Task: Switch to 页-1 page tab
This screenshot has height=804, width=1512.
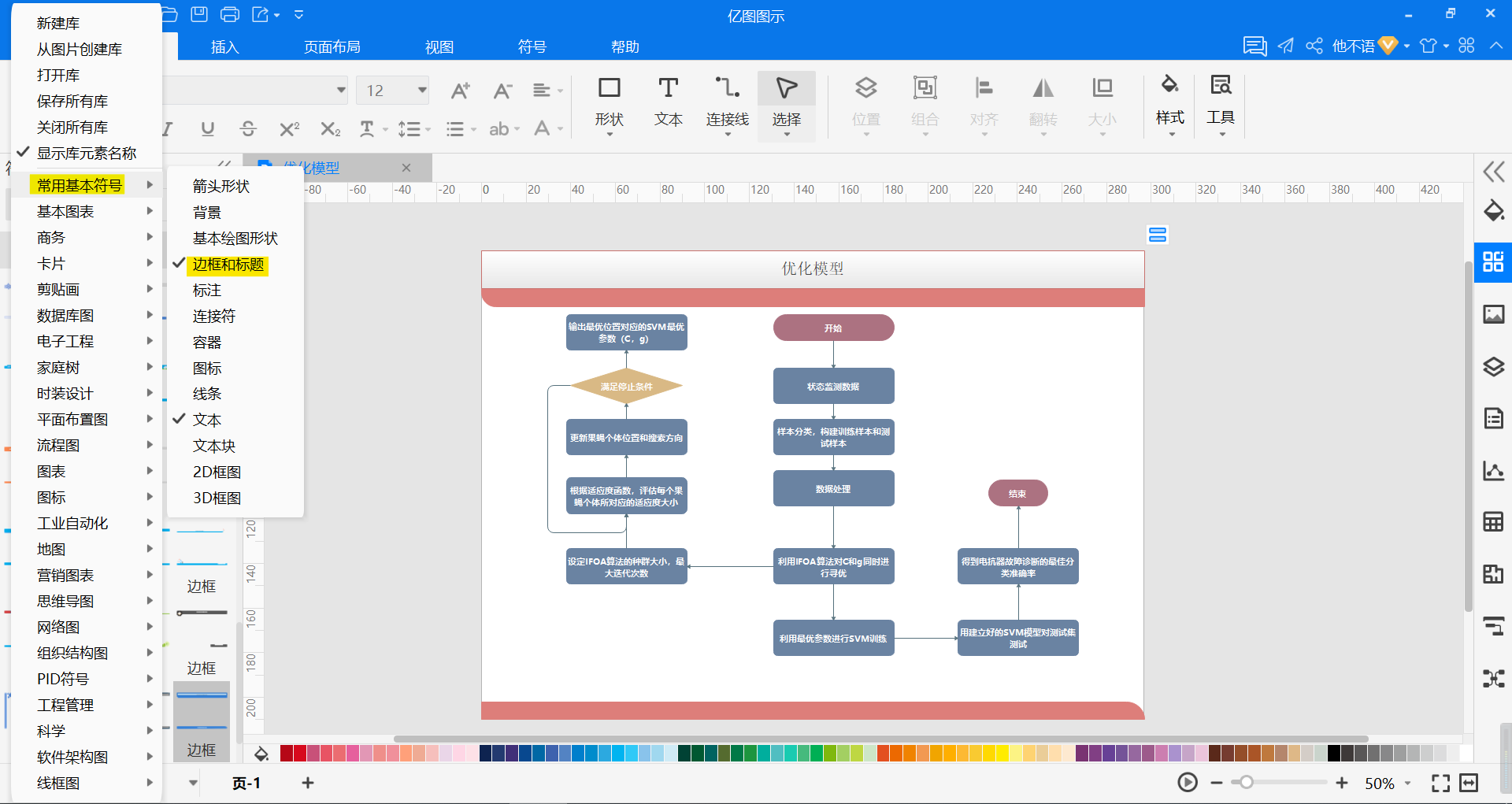Action: click(246, 783)
